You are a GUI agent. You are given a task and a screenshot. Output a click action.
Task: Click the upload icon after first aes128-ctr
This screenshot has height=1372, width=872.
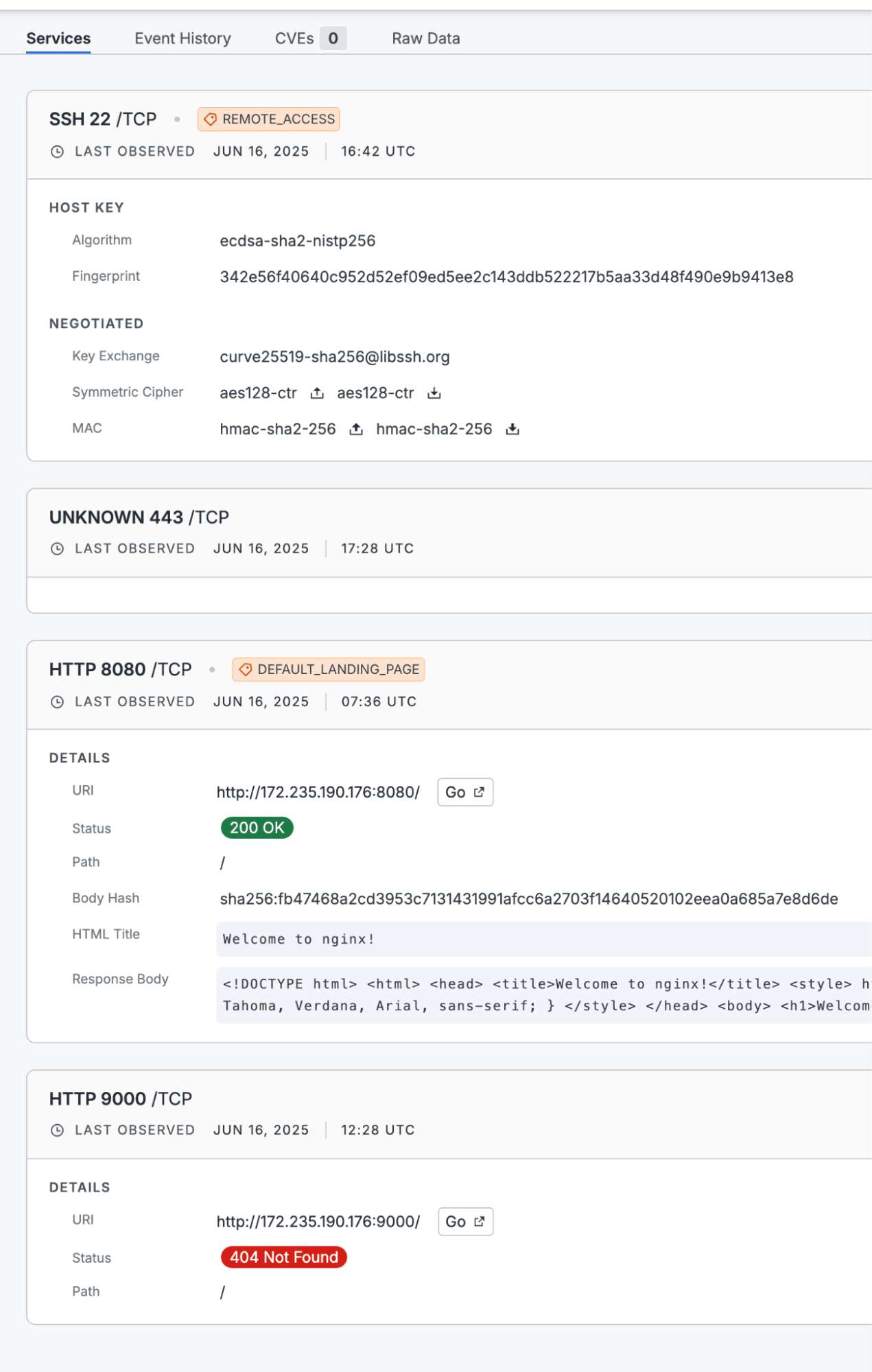point(317,393)
